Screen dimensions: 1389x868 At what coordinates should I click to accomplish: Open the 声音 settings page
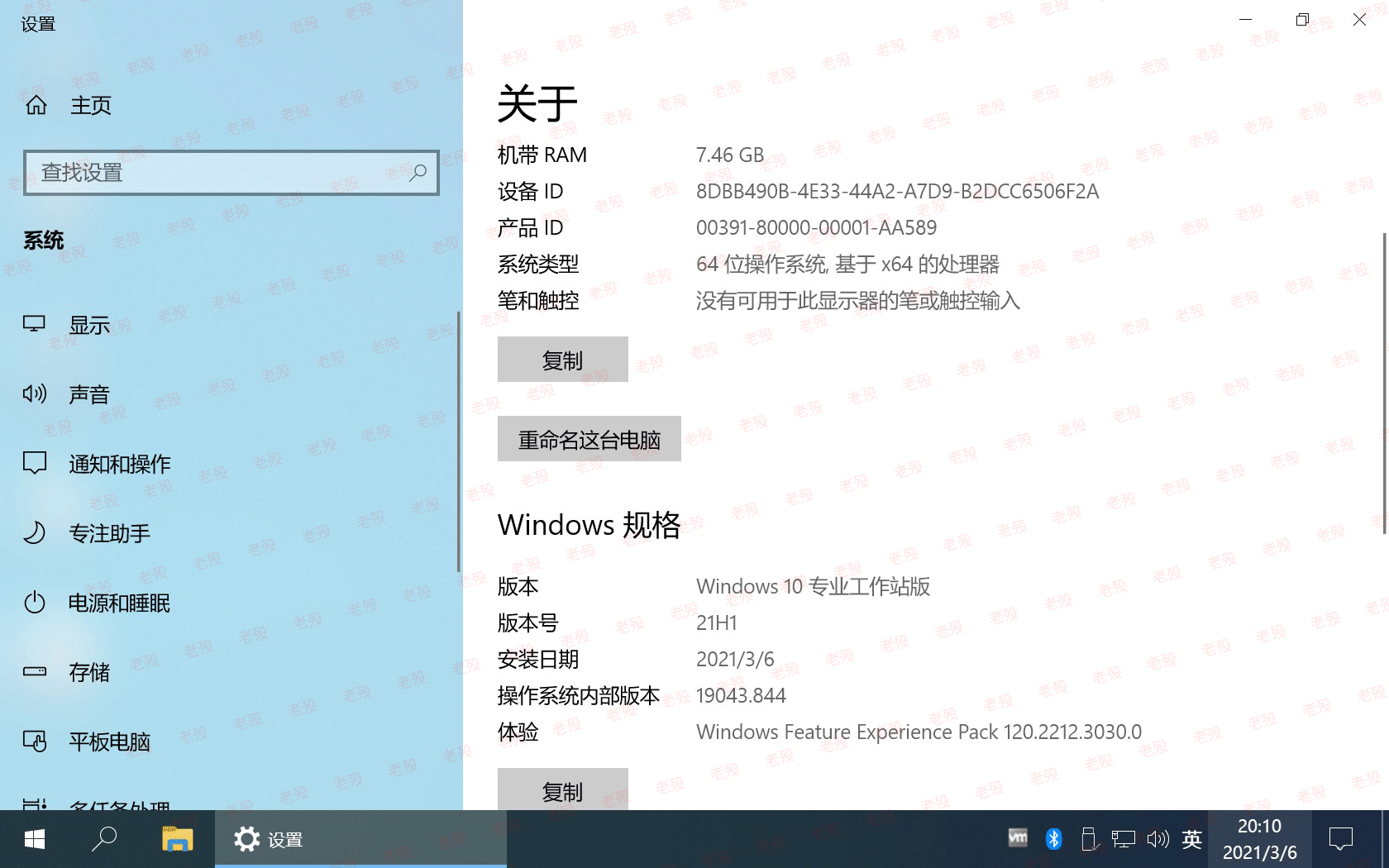pyautogui.click(x=89, y=394)
